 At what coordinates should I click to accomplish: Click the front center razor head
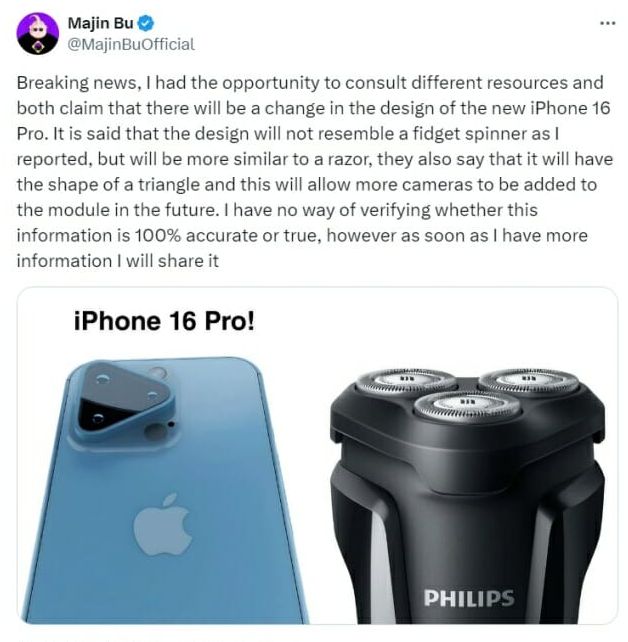point(467,407)
